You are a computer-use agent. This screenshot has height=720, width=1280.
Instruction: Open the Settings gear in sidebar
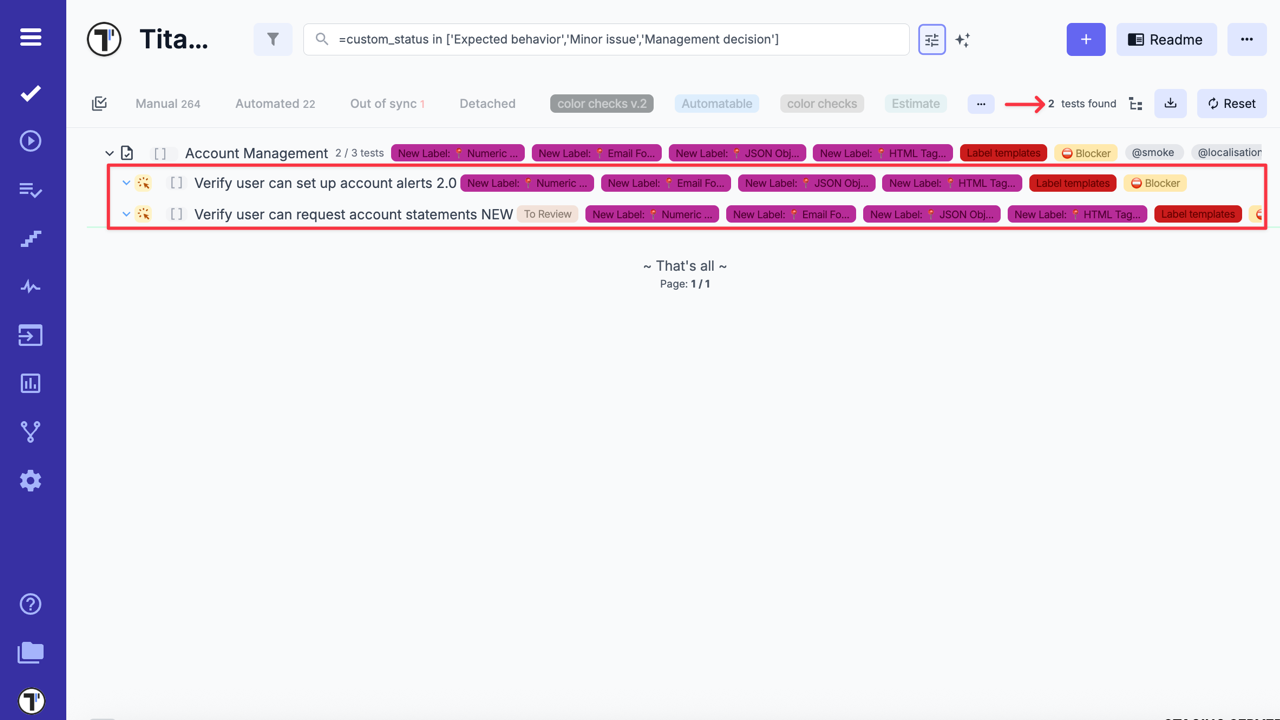[x=31, y=480]
